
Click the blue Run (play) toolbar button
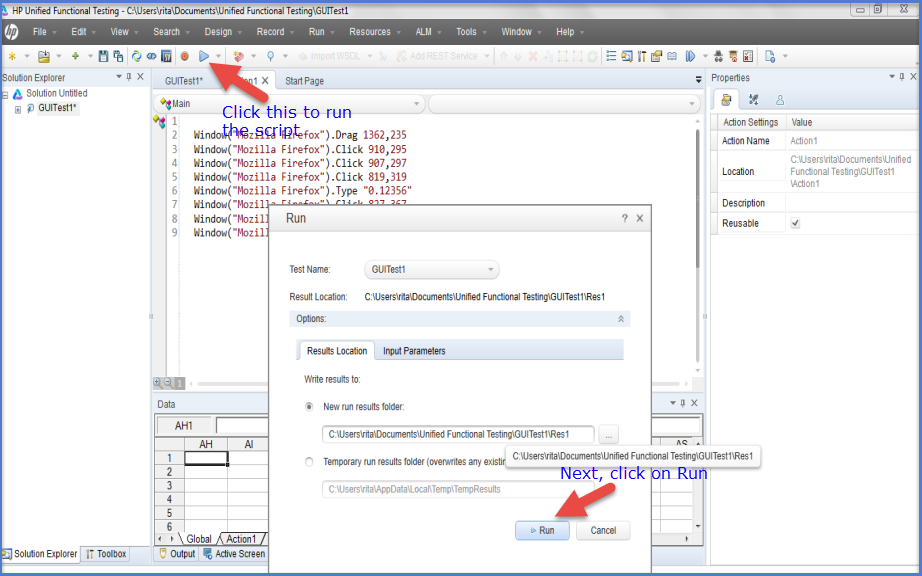click(x=203, y=56)
